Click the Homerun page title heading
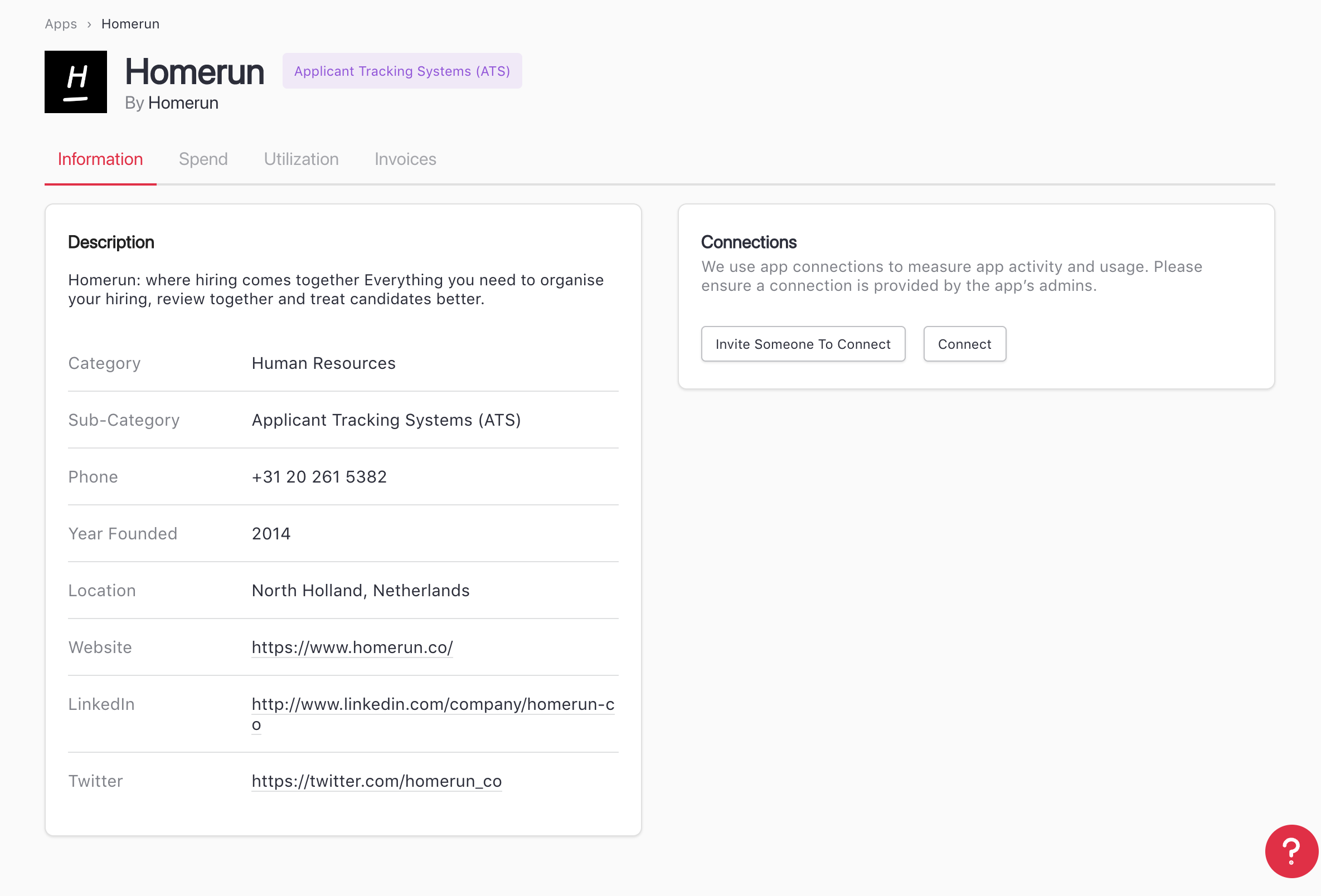 195,72
